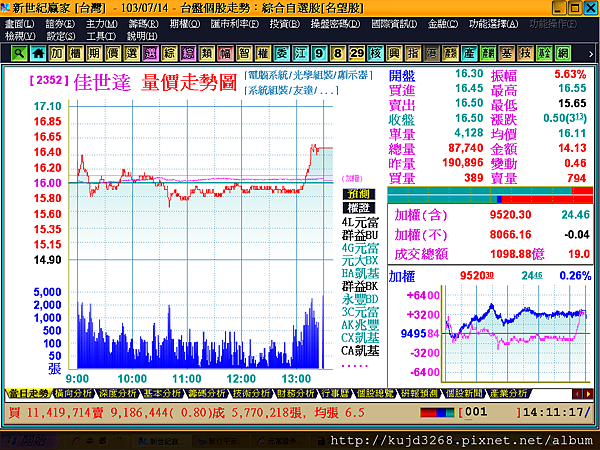
Task: Open the magnifier search tool
Action: pos(19,53)
